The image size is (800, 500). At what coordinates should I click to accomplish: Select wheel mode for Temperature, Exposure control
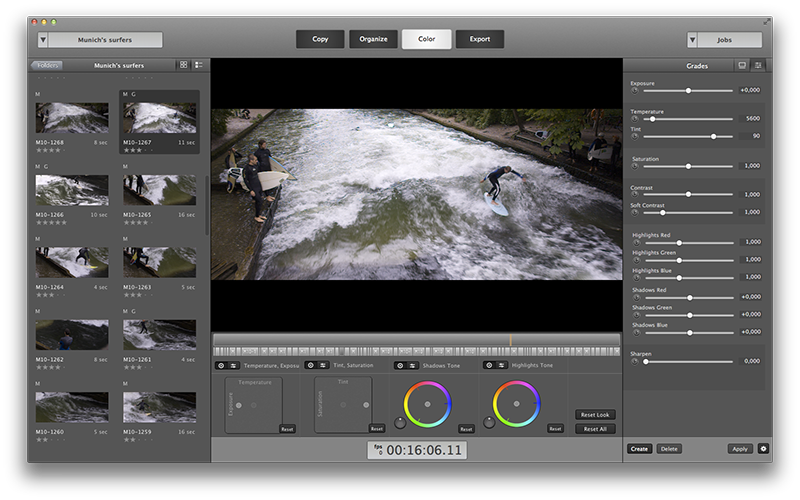[x=221, y=365]
